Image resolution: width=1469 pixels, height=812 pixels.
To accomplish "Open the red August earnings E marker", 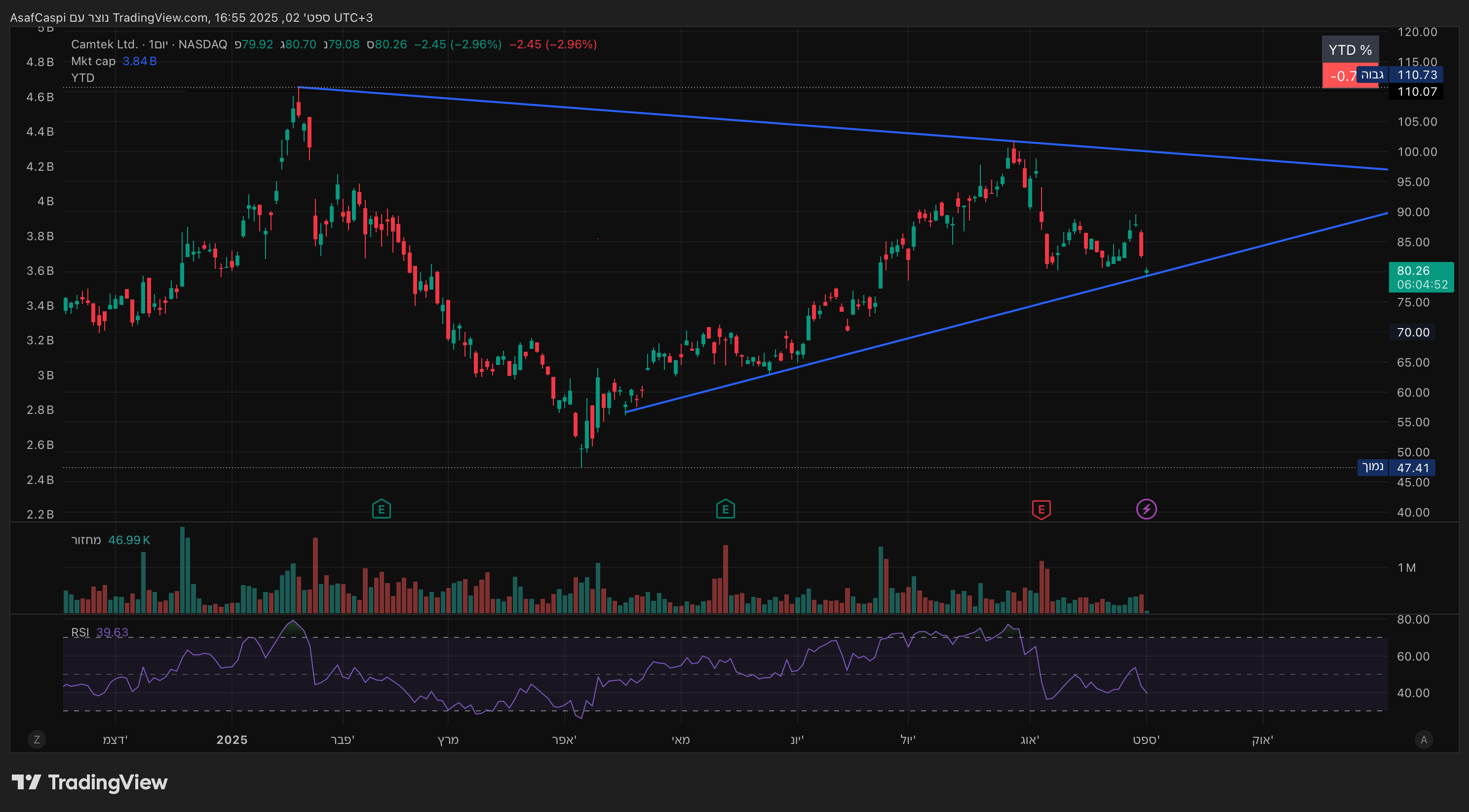I will [x=1042, y=509].
